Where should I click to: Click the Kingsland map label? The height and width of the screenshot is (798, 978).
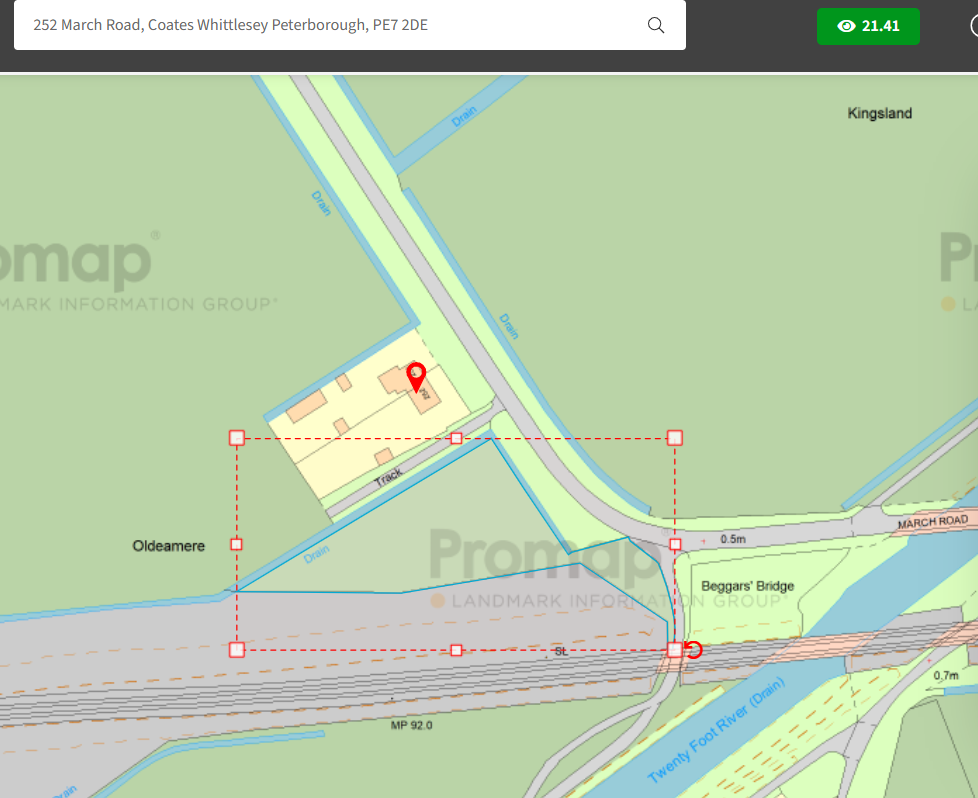tap(879, 113)
